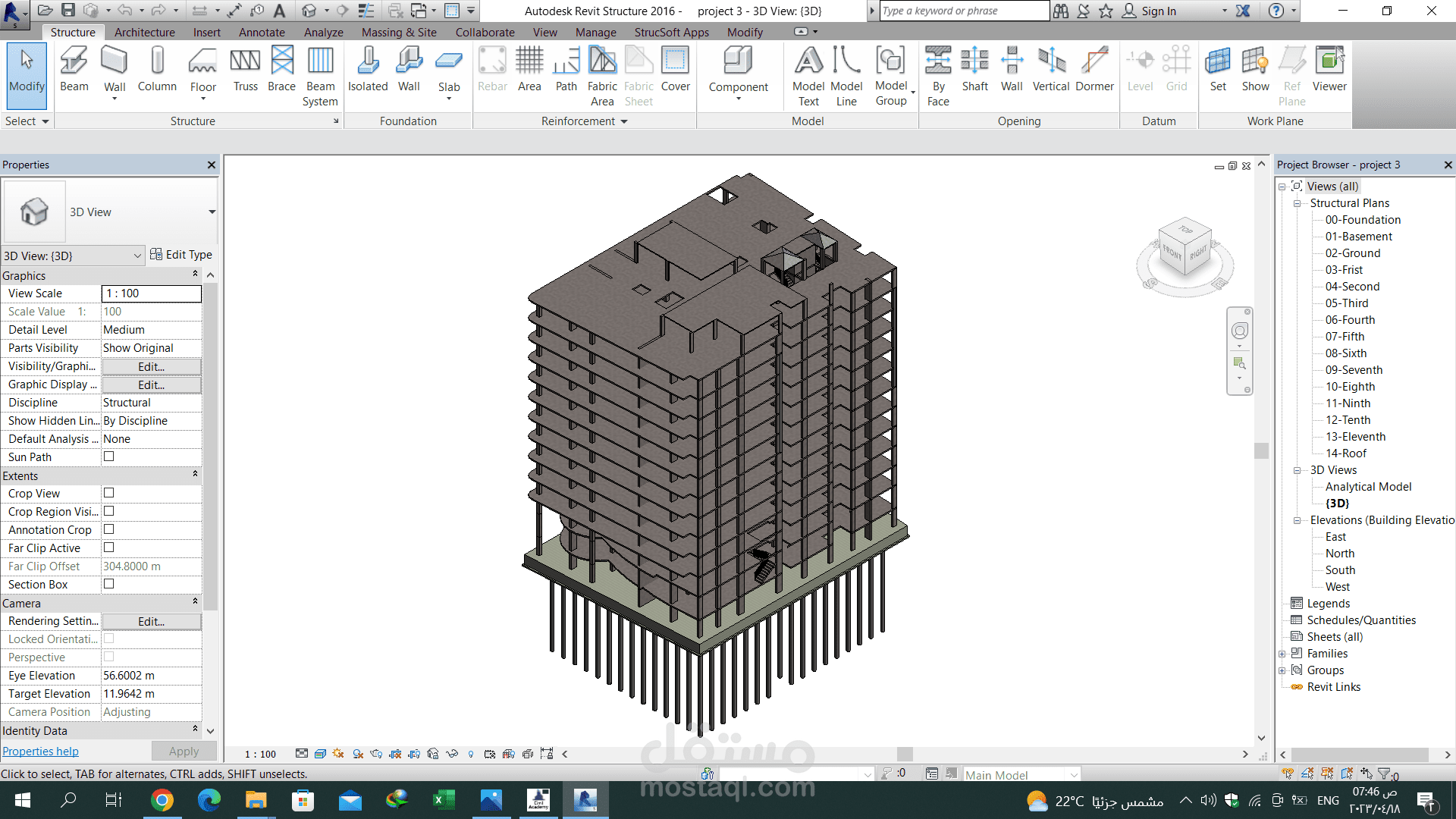The width and height of the screenshot is (1456, 819).
Task: Open the Properties help link
Action: (40, 752)
